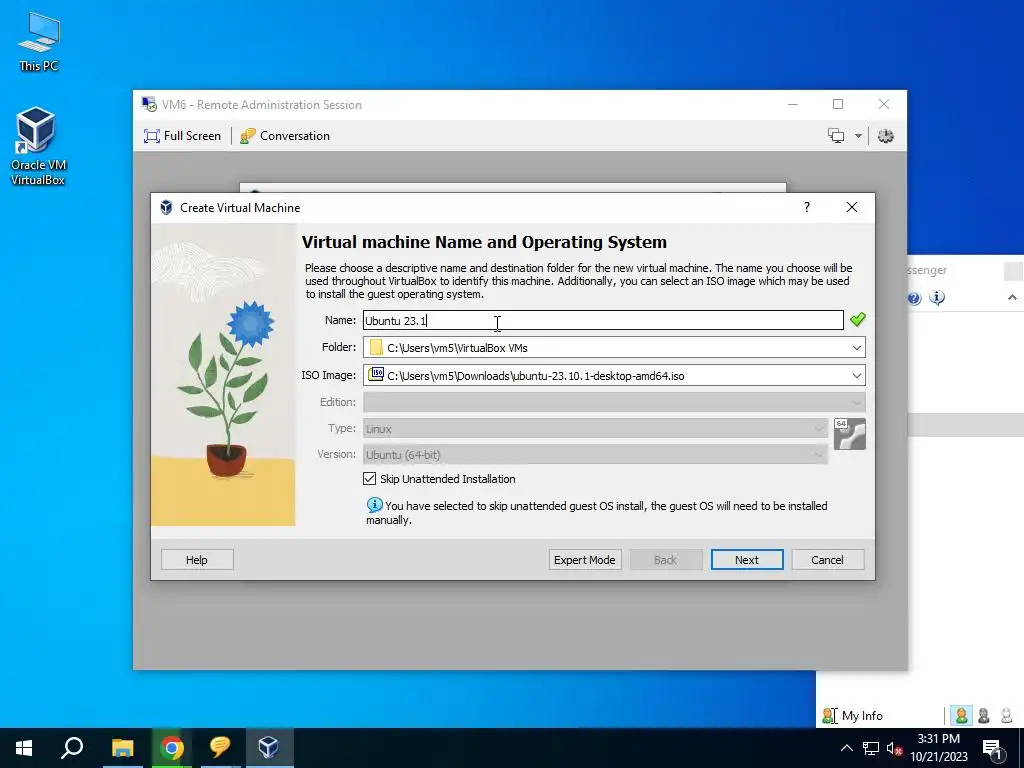Click the Help button
This screenshot has width=1024, height=768.
pyautogui.click(x=197, y=560)
